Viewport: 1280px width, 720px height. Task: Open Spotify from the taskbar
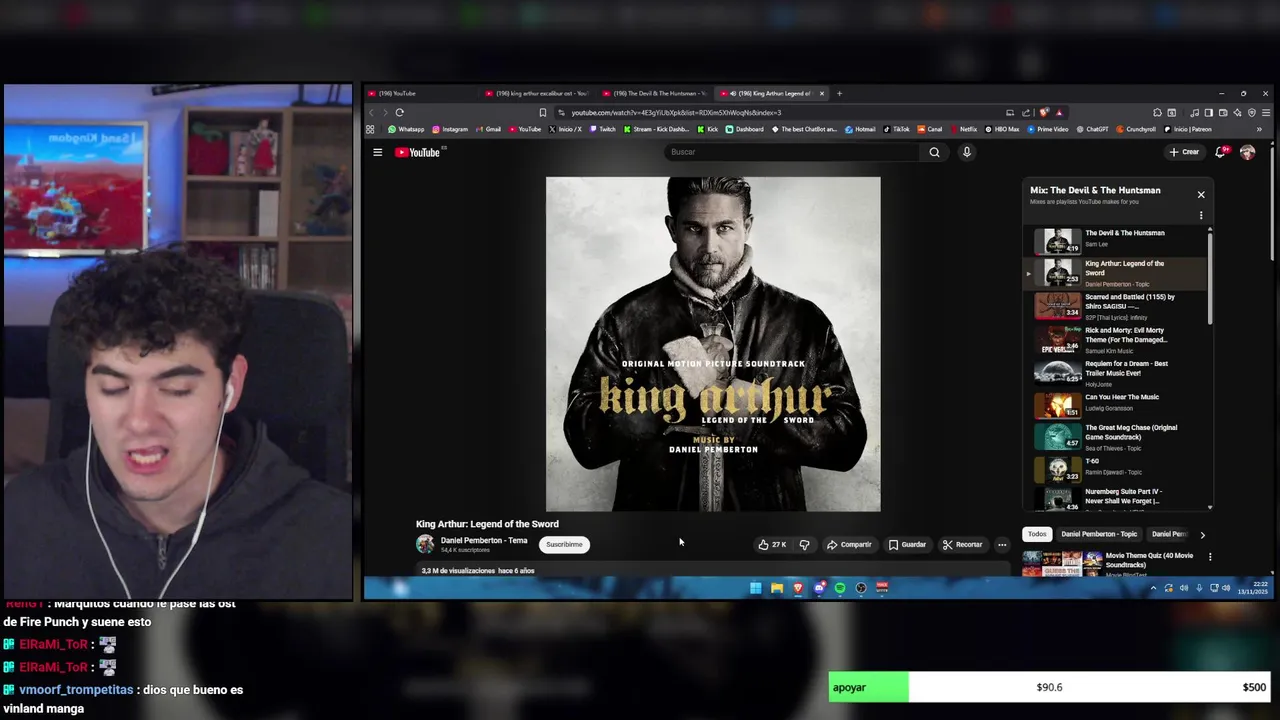[x=840, y=588]
